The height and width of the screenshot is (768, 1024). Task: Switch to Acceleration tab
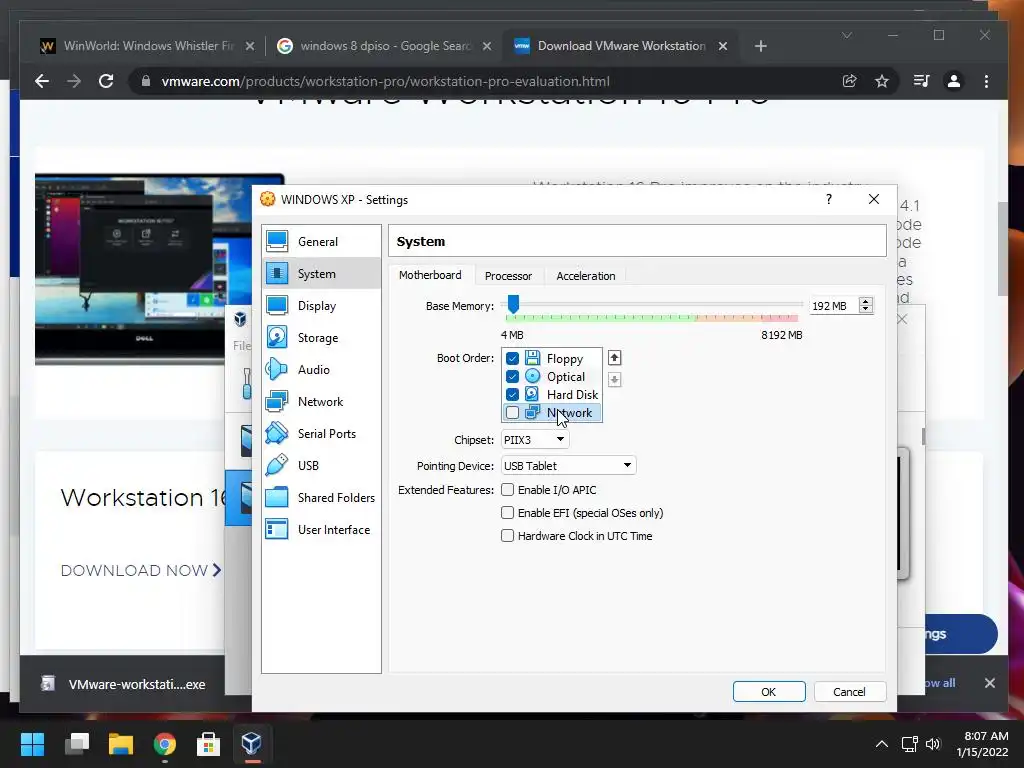pos(586,276)
